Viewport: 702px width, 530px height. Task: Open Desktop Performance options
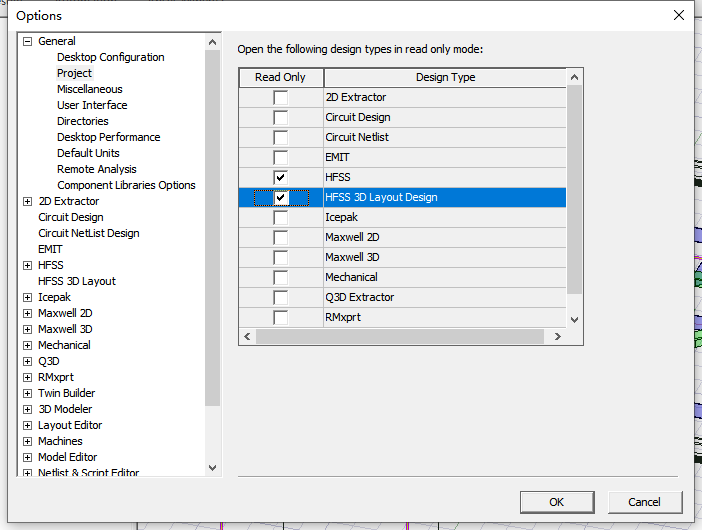109,137
